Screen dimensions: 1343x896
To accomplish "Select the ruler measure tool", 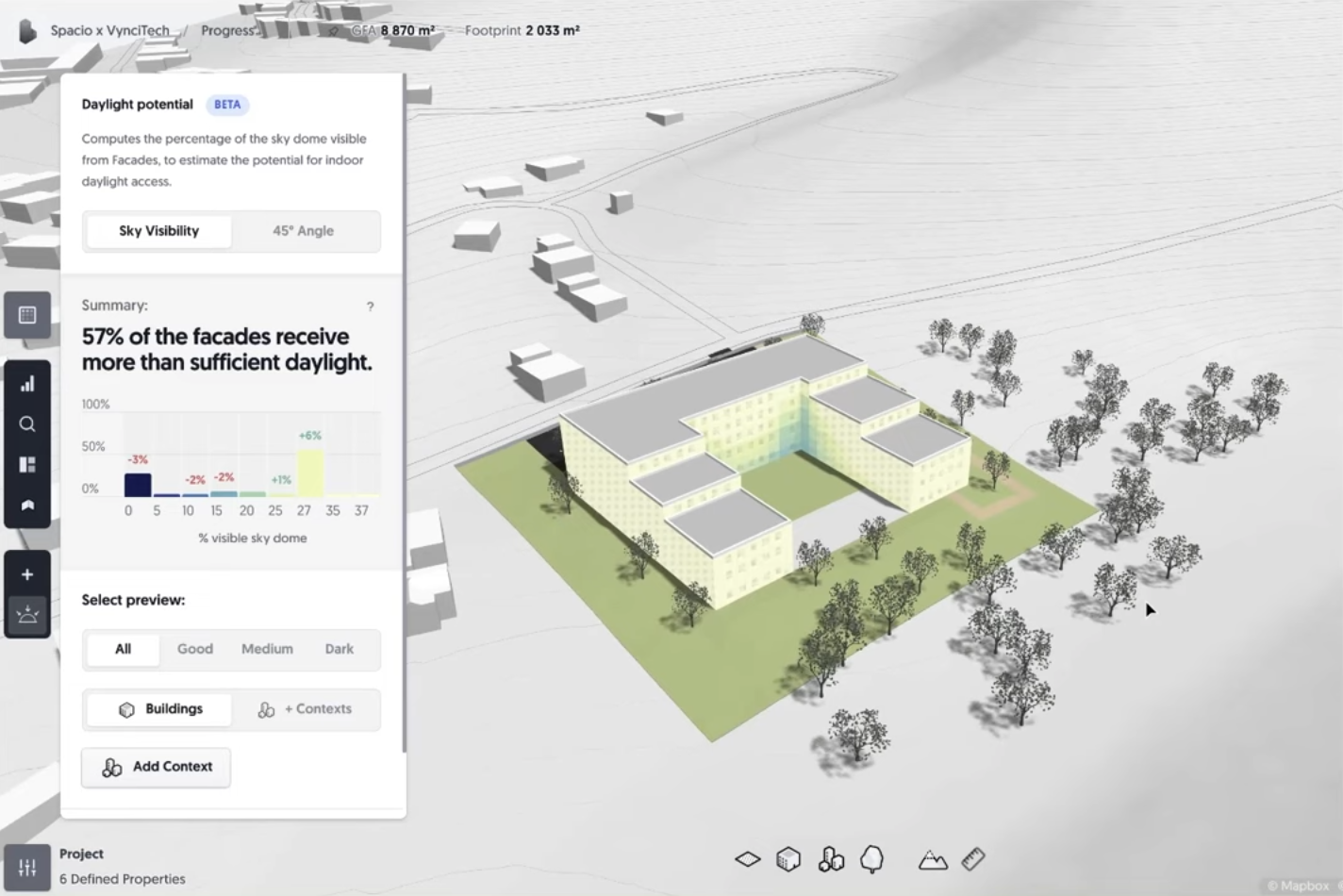I will point(973,859).
